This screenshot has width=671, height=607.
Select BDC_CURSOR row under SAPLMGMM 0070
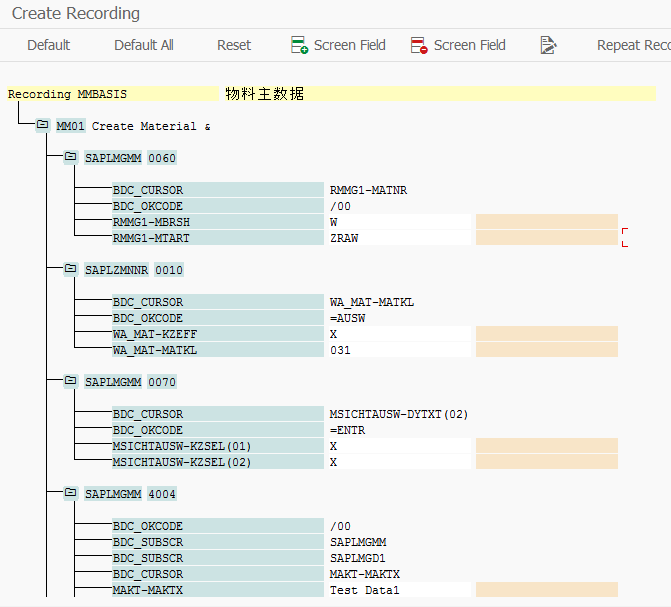coord(218,414)
